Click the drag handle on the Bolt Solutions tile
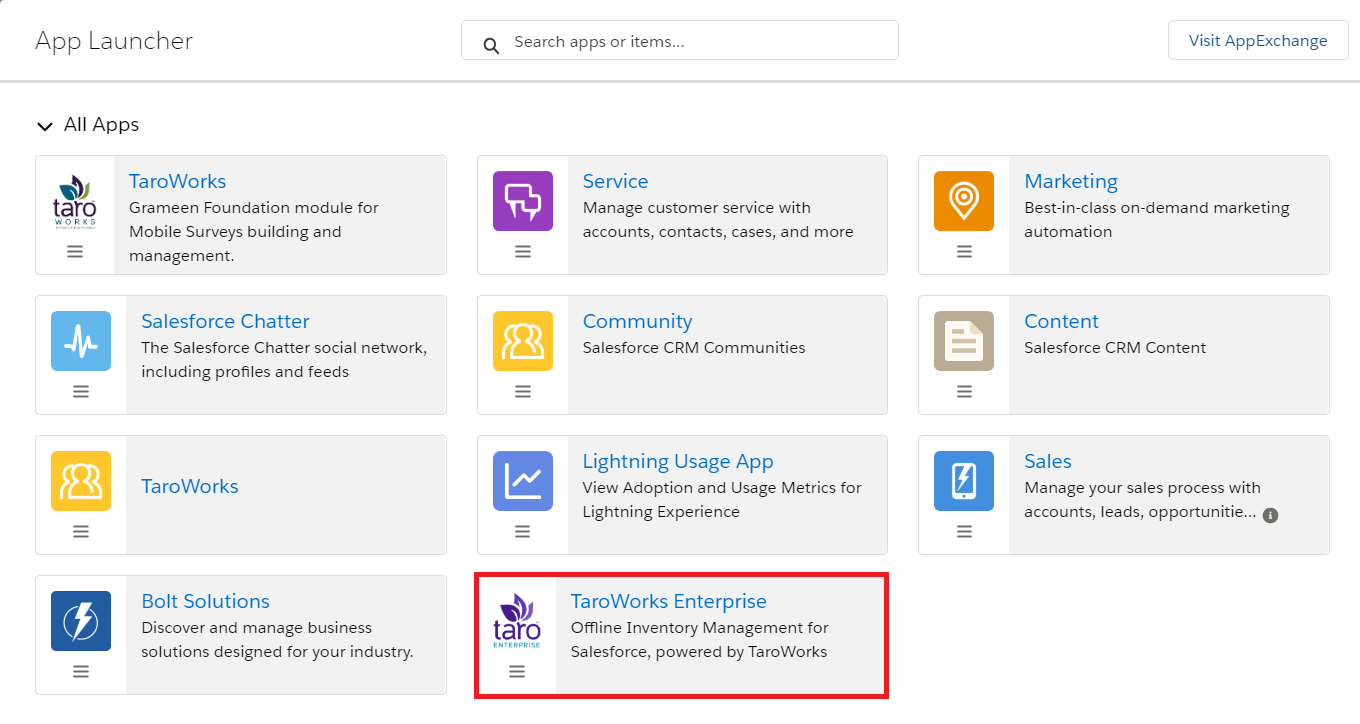Image resolution: width=1360 pixels, height=724 pixels. coord(81,672)
